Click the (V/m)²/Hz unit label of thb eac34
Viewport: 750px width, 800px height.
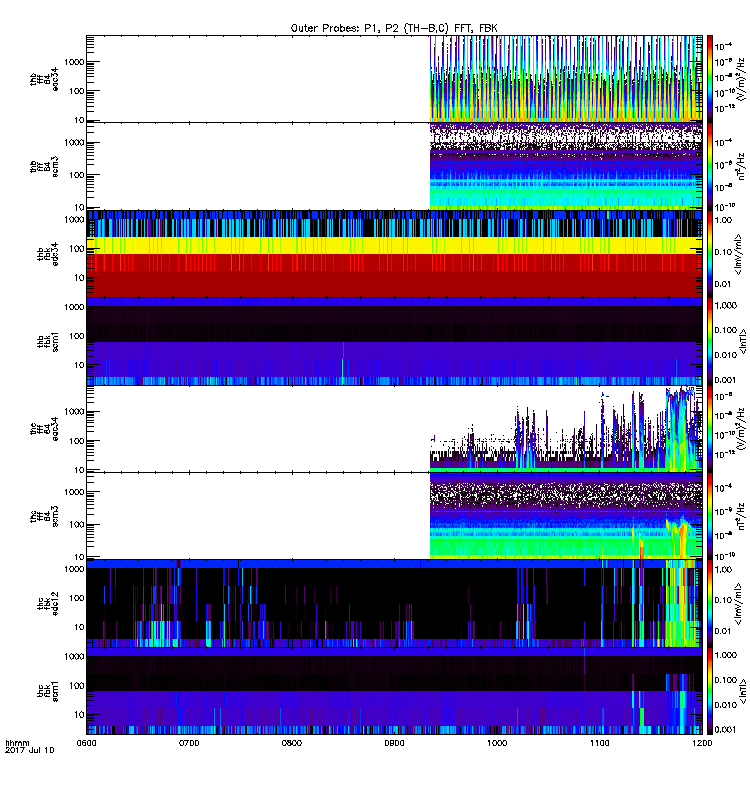pyautogui.click(x=741, y=79)
